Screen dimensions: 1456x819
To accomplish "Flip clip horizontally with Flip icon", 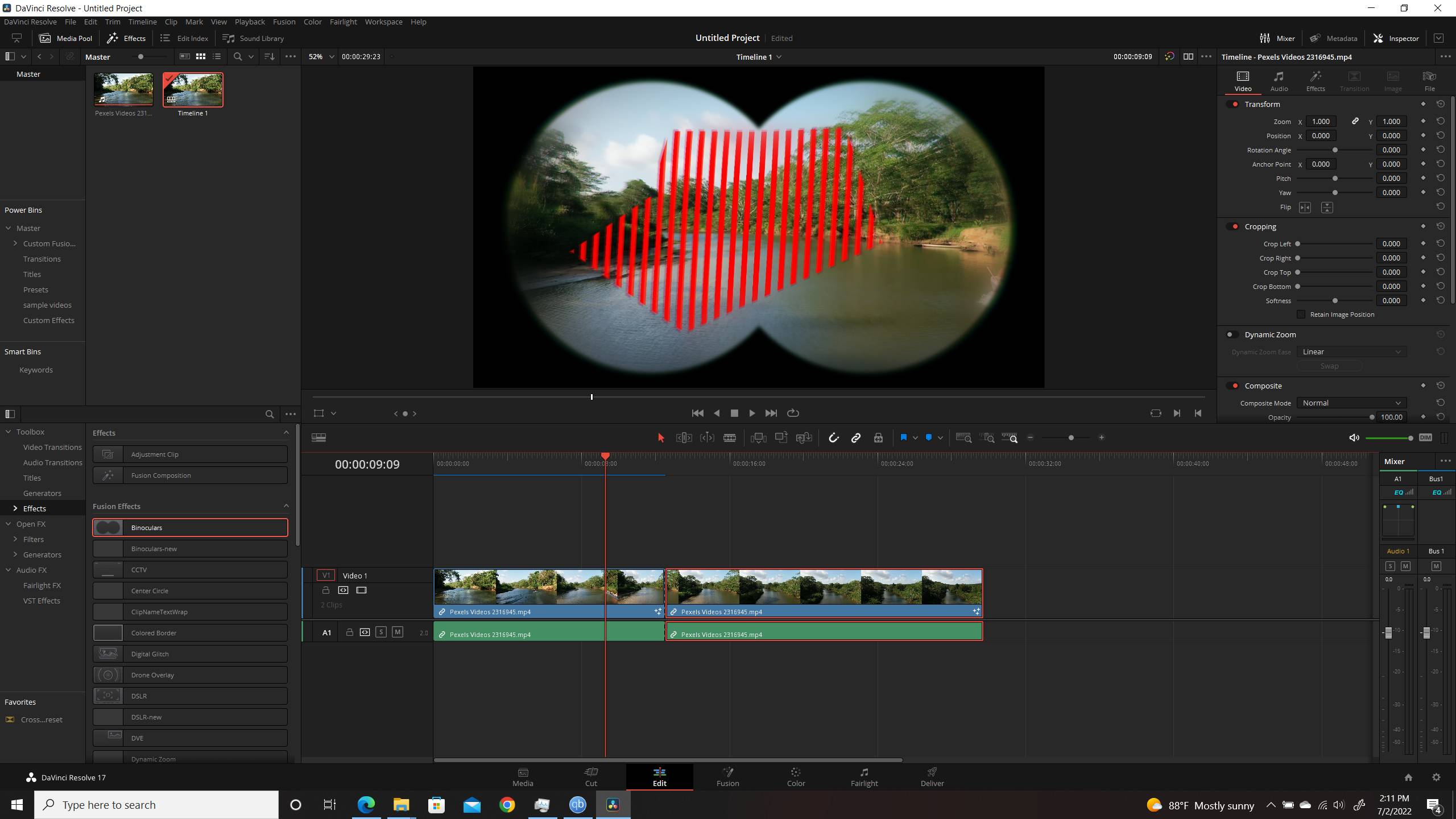I will click(1305, 208).
